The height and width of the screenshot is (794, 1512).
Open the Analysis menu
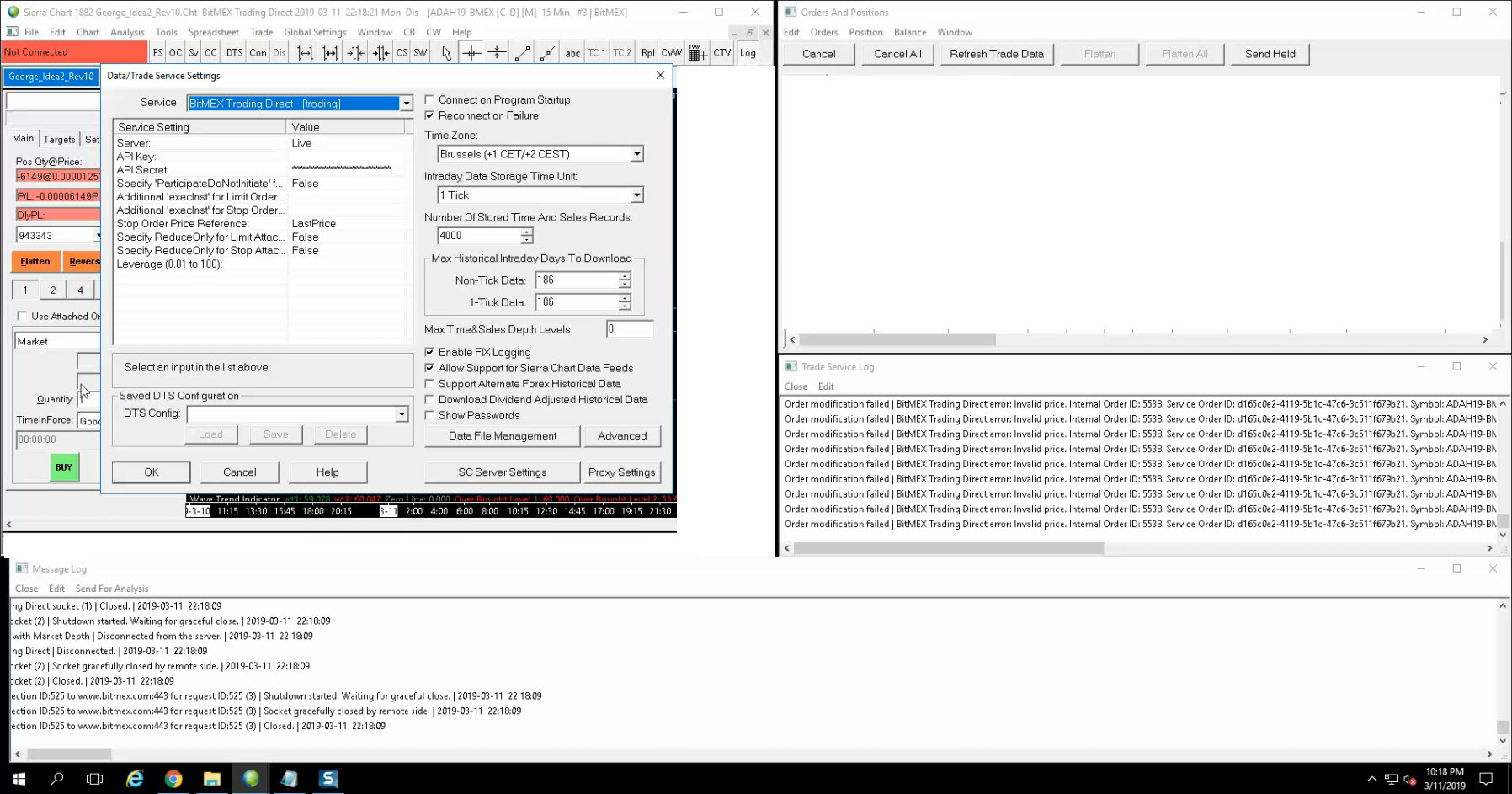(127, 32)
